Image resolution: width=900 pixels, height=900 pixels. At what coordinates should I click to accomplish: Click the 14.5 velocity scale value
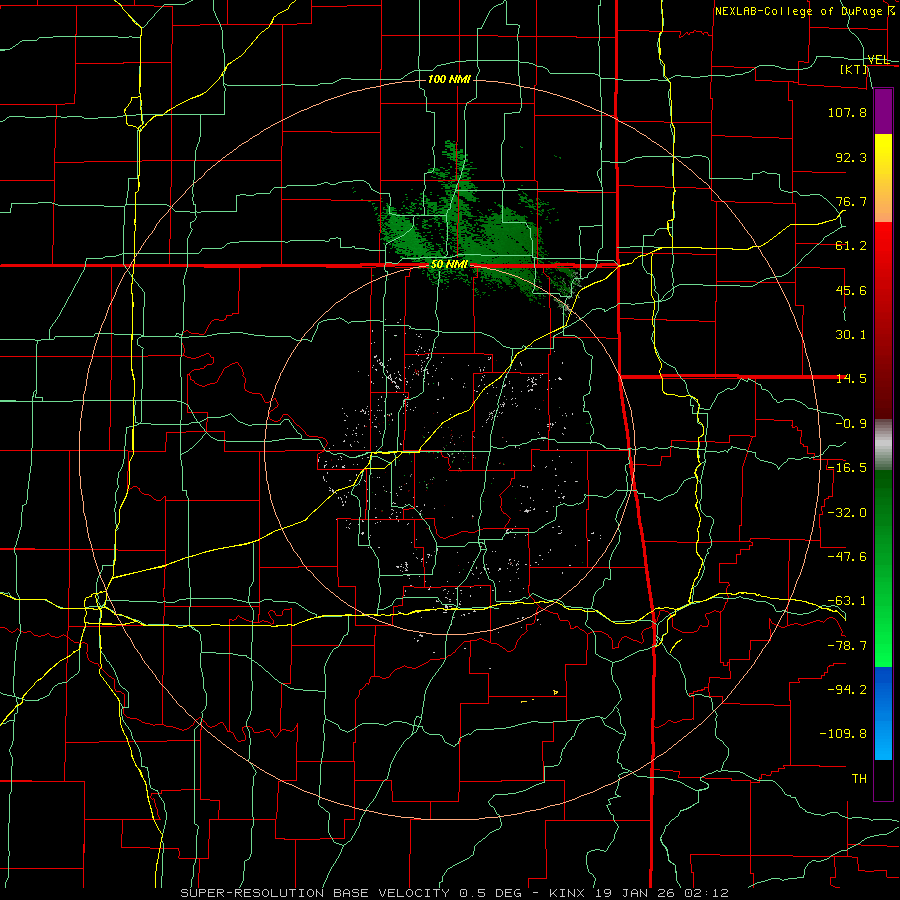851,379
